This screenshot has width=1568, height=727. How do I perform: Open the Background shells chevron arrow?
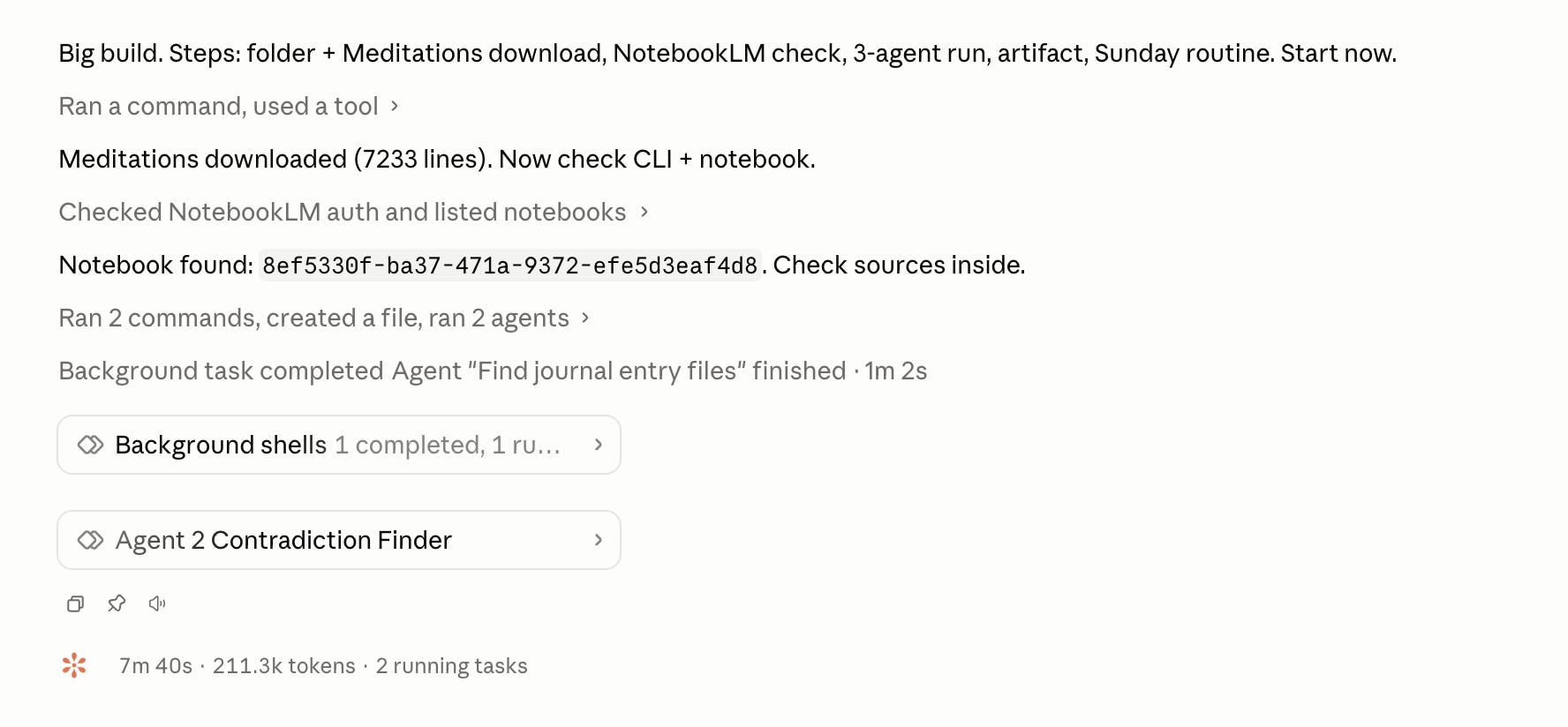pyautogui.click(x=599, y=445)
